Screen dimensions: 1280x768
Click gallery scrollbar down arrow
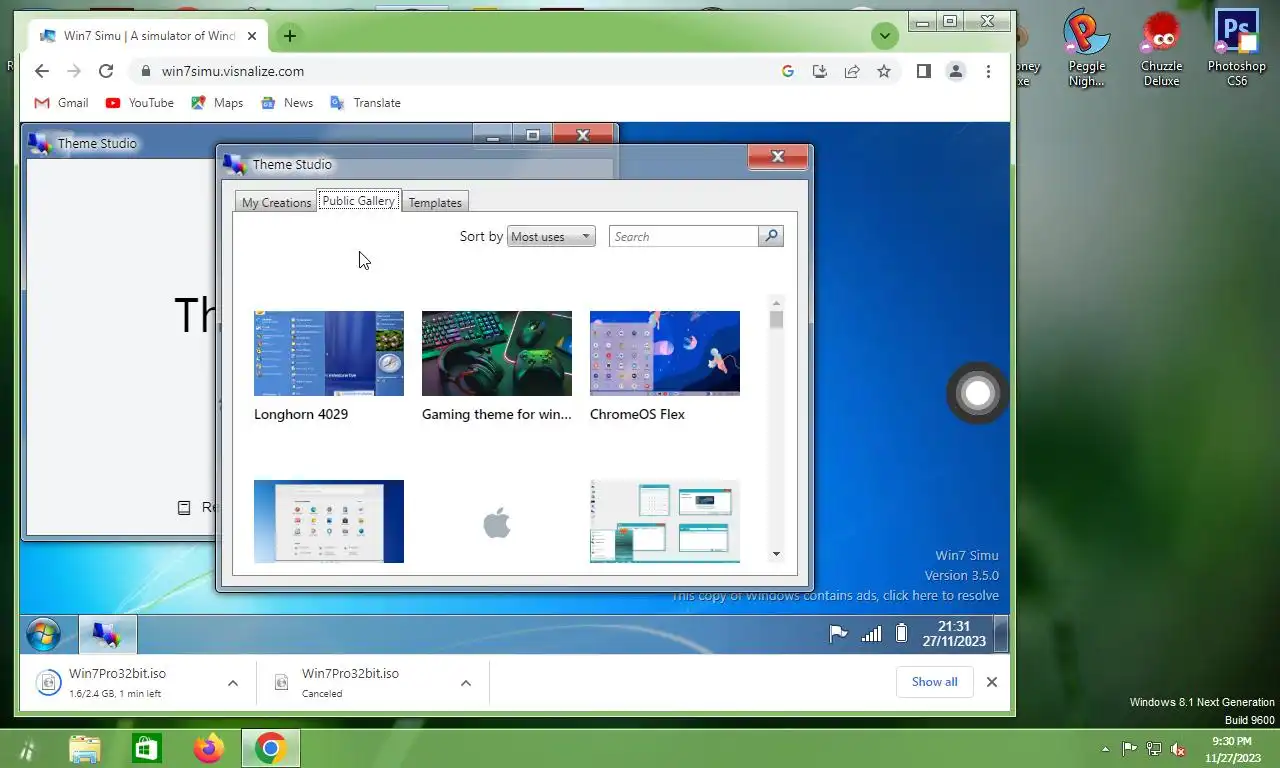(776, 554)
